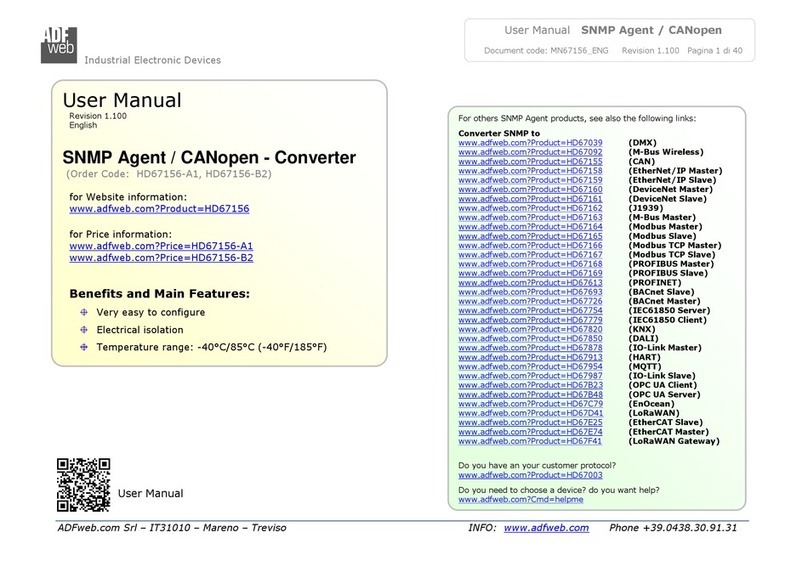Open the HD67878 IO-Link Master link
Image resolution: width=808 pixels, height=561 pixels.
(x=530, y=347)
